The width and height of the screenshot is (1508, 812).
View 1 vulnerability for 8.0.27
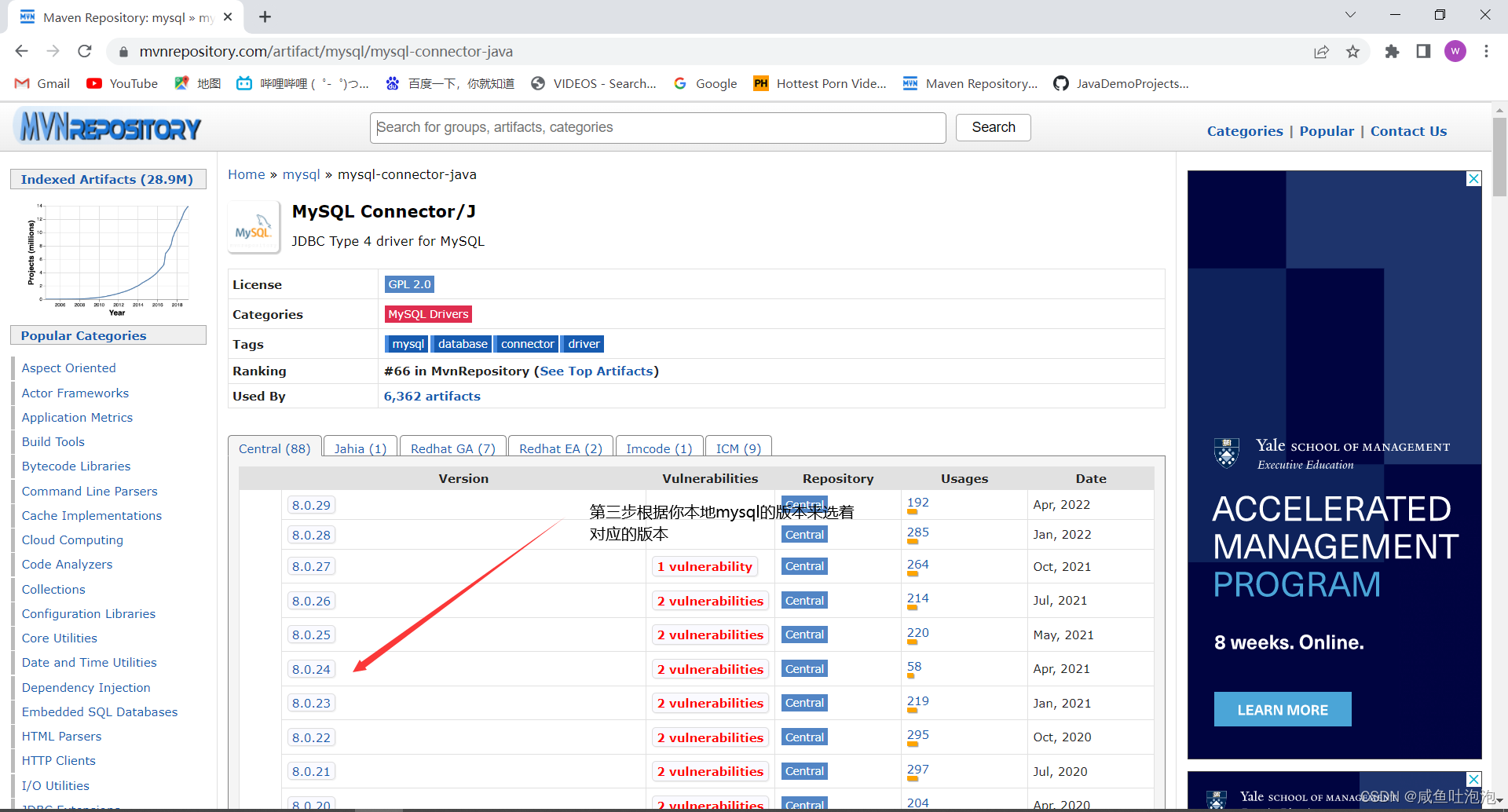(x=705, y=566)
